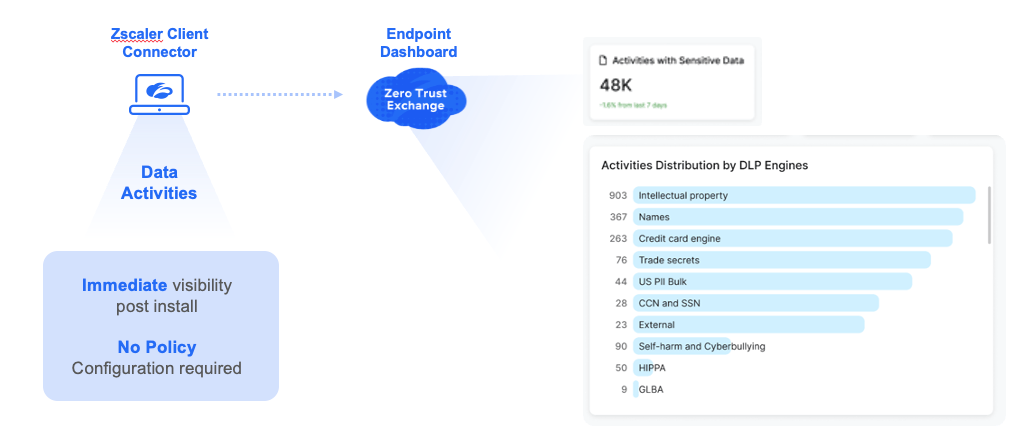Click the Zscaler Client Connector title
This screenshot has width=1030, height=438.
pos(160,43)
